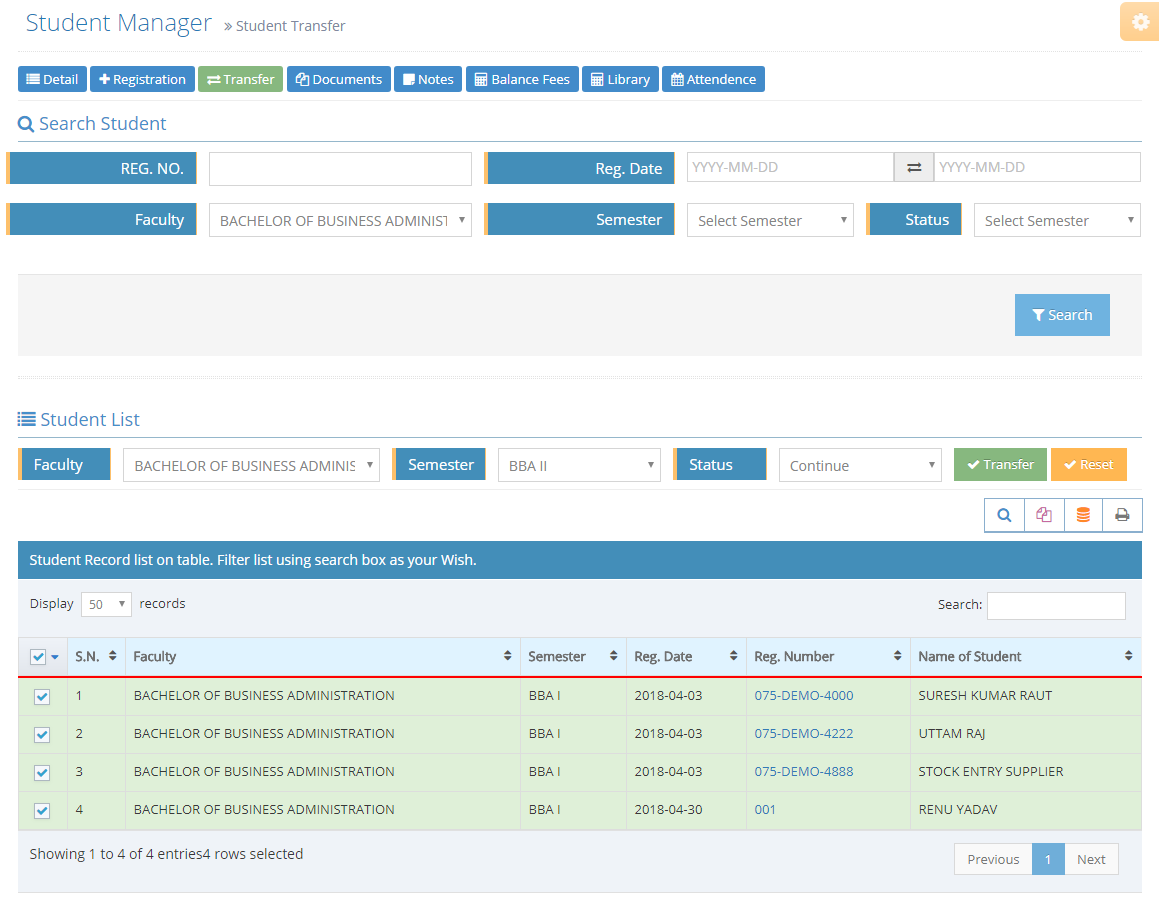1159x917 pixels.
Task: Click the orange Reset button
Action: [1088, 465]
